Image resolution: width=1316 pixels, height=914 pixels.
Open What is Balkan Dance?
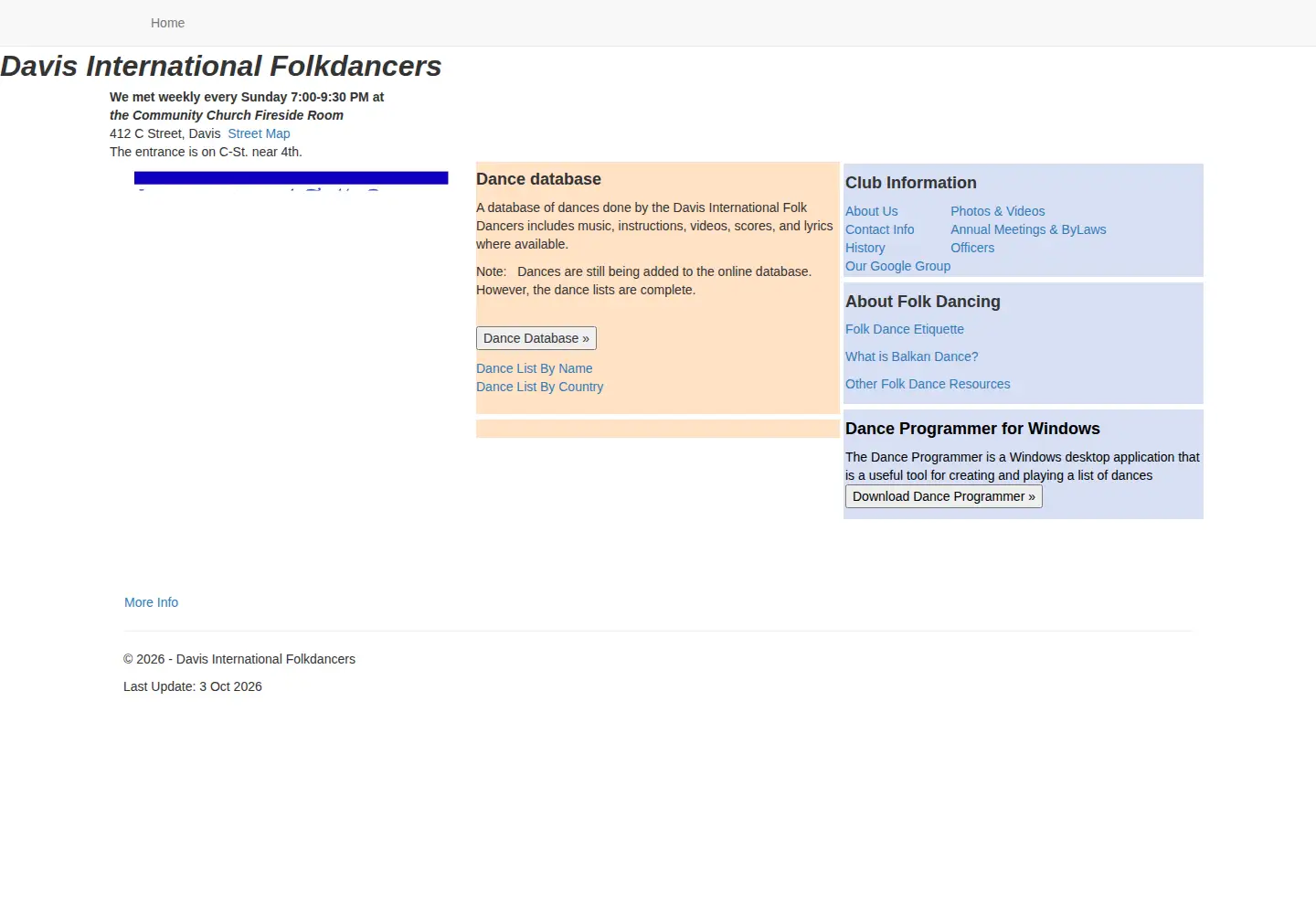[x=911, y=356]
